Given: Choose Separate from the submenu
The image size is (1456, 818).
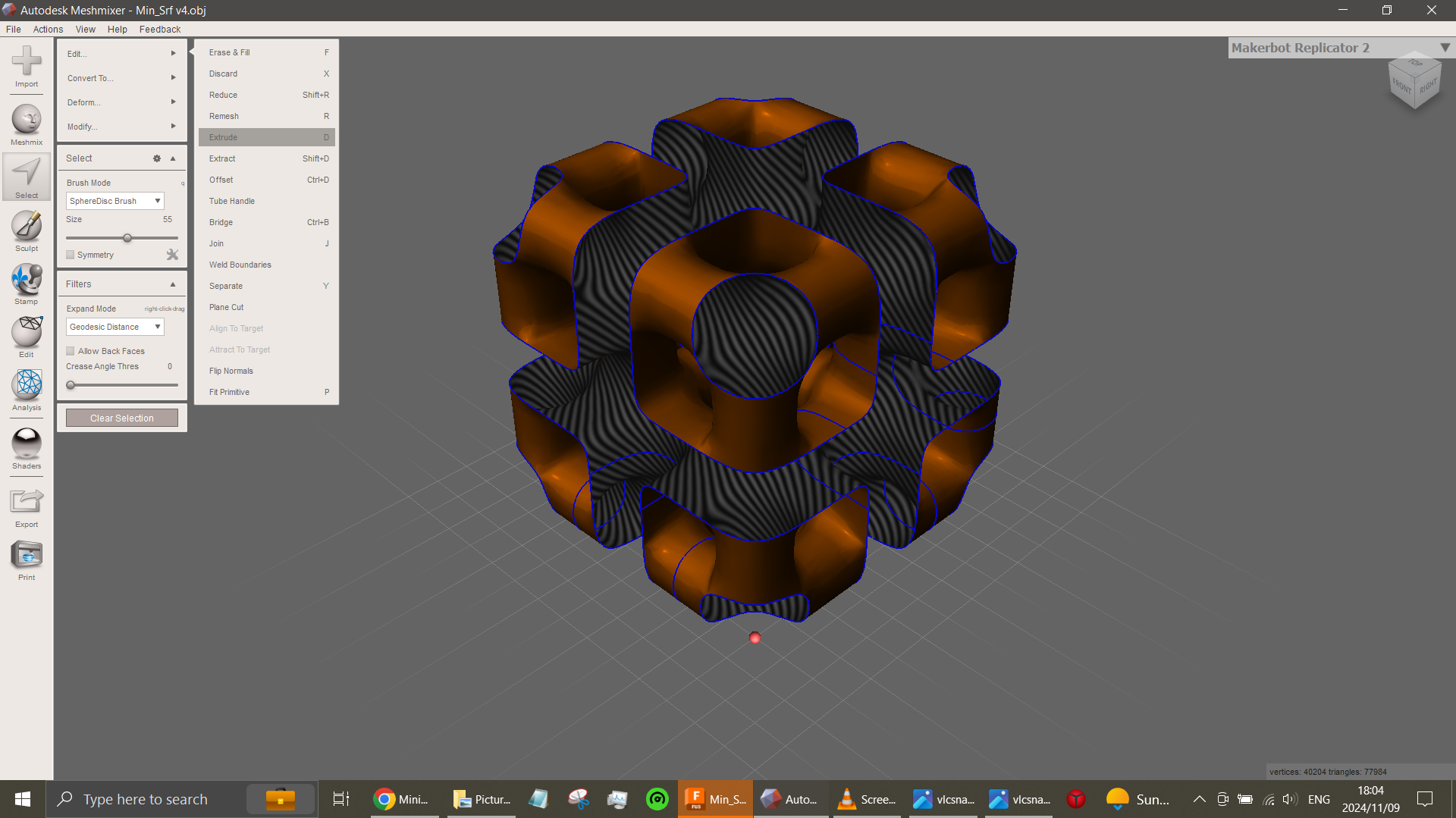Looking at the screenshot, I should coord(267,286).
